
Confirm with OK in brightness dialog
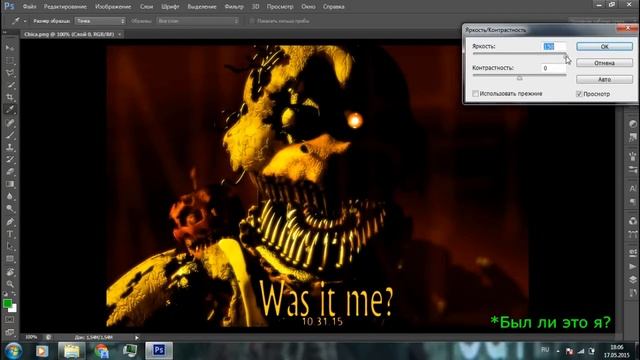[604, 47]
